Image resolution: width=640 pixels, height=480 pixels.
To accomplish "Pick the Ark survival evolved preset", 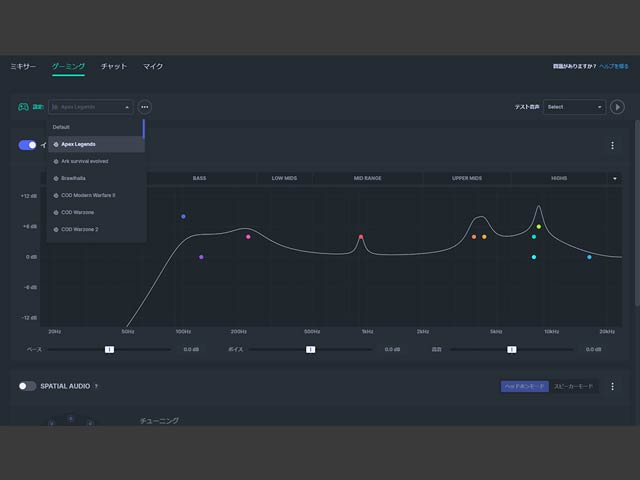I will click(x=96, y=161).
